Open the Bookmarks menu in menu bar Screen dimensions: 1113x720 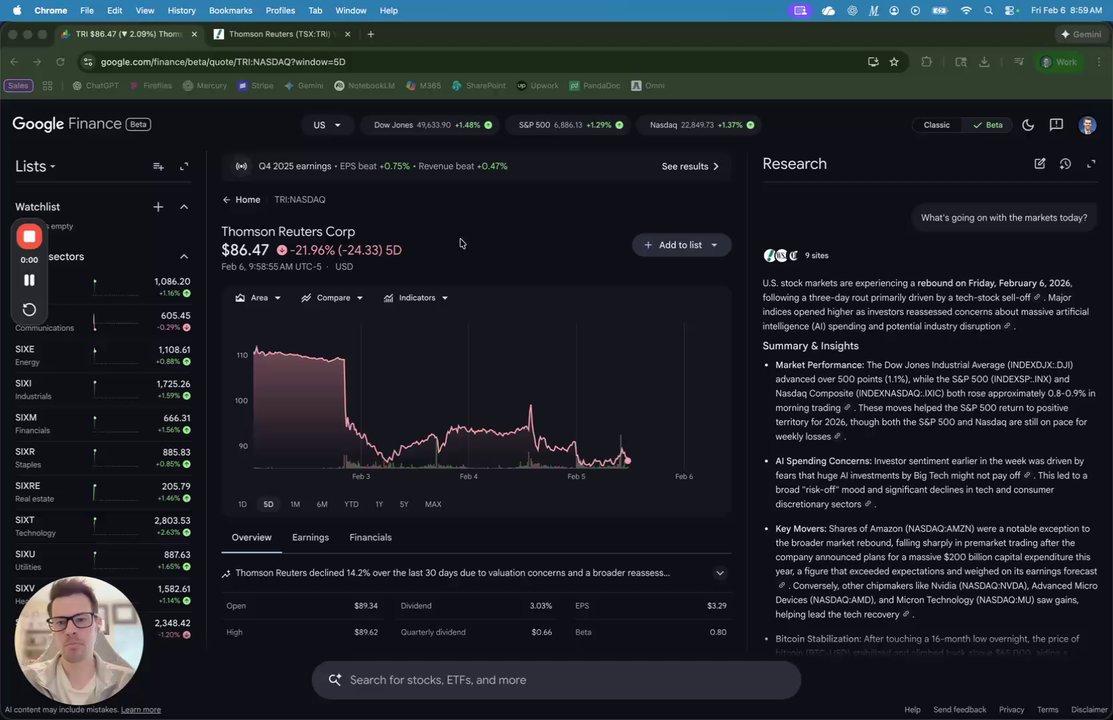[x=230, y=11]
